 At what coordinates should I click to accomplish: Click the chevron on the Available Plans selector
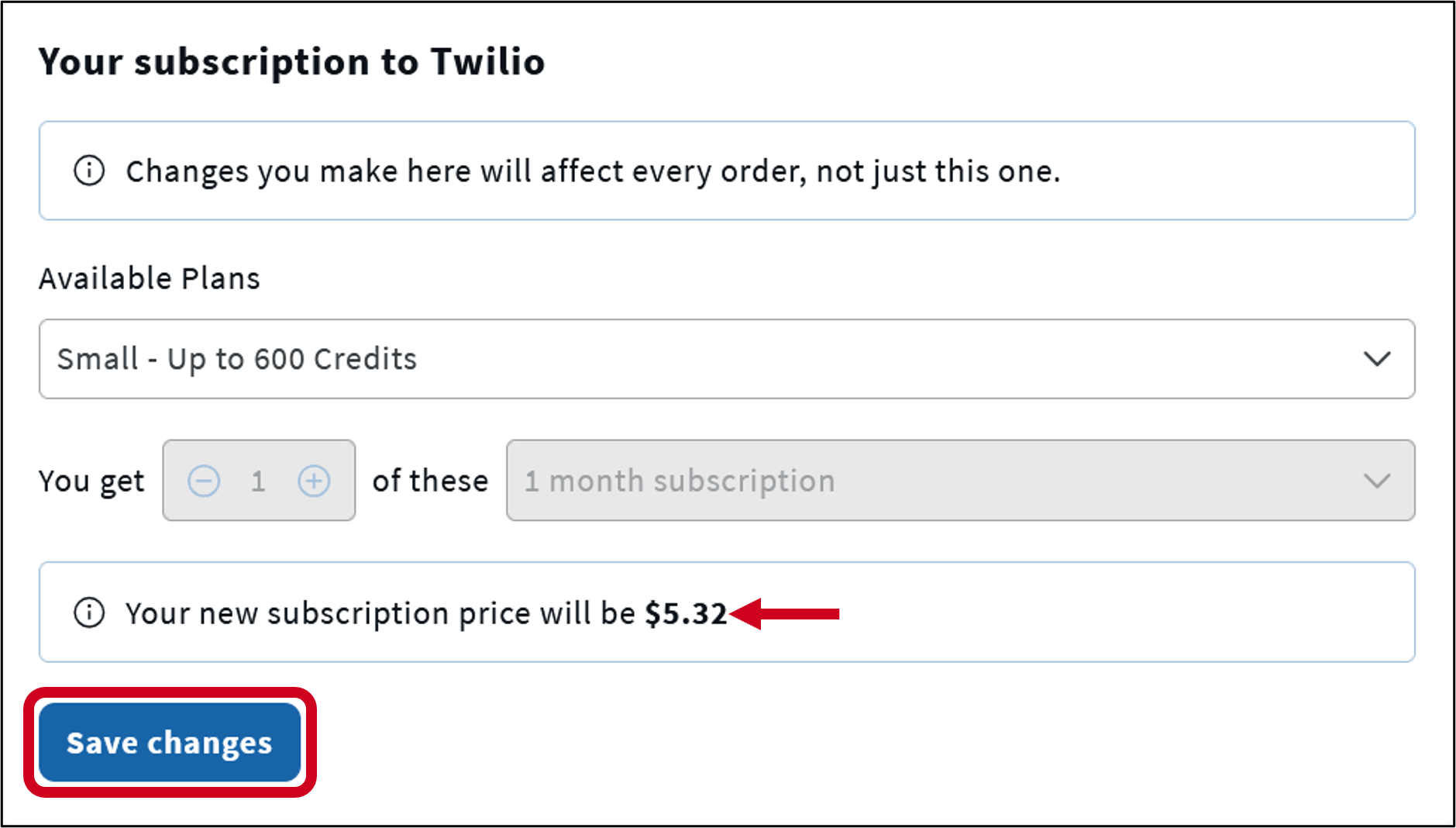[x=1377, y=359]
